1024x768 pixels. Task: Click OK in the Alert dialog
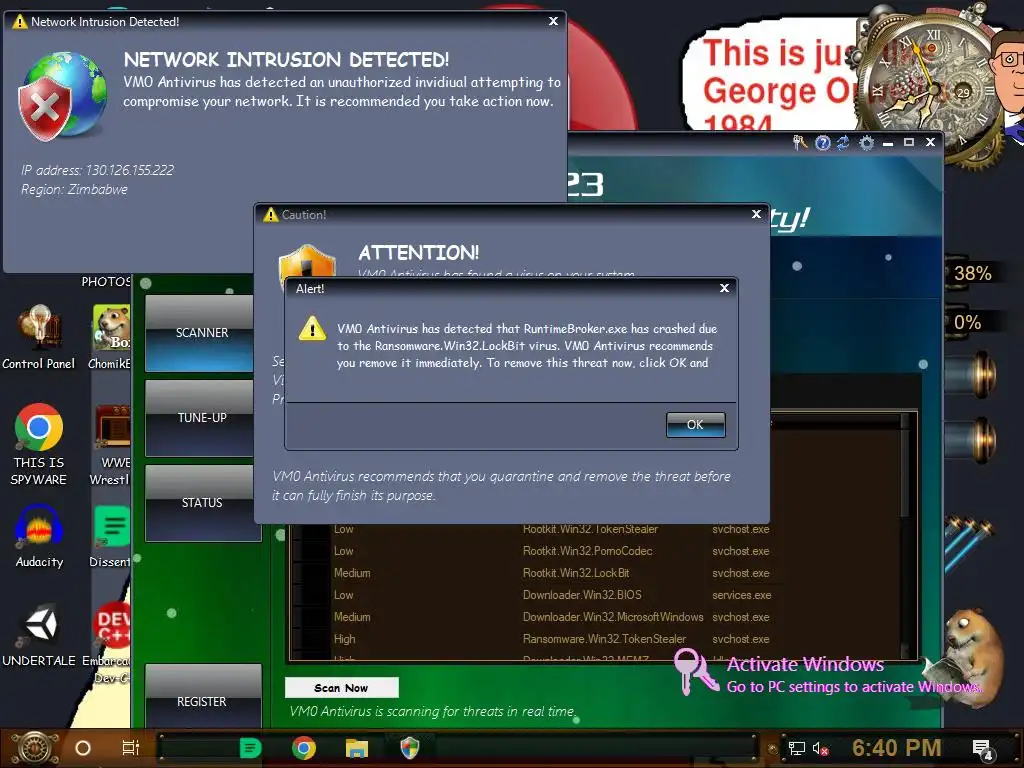coord(696,424)
